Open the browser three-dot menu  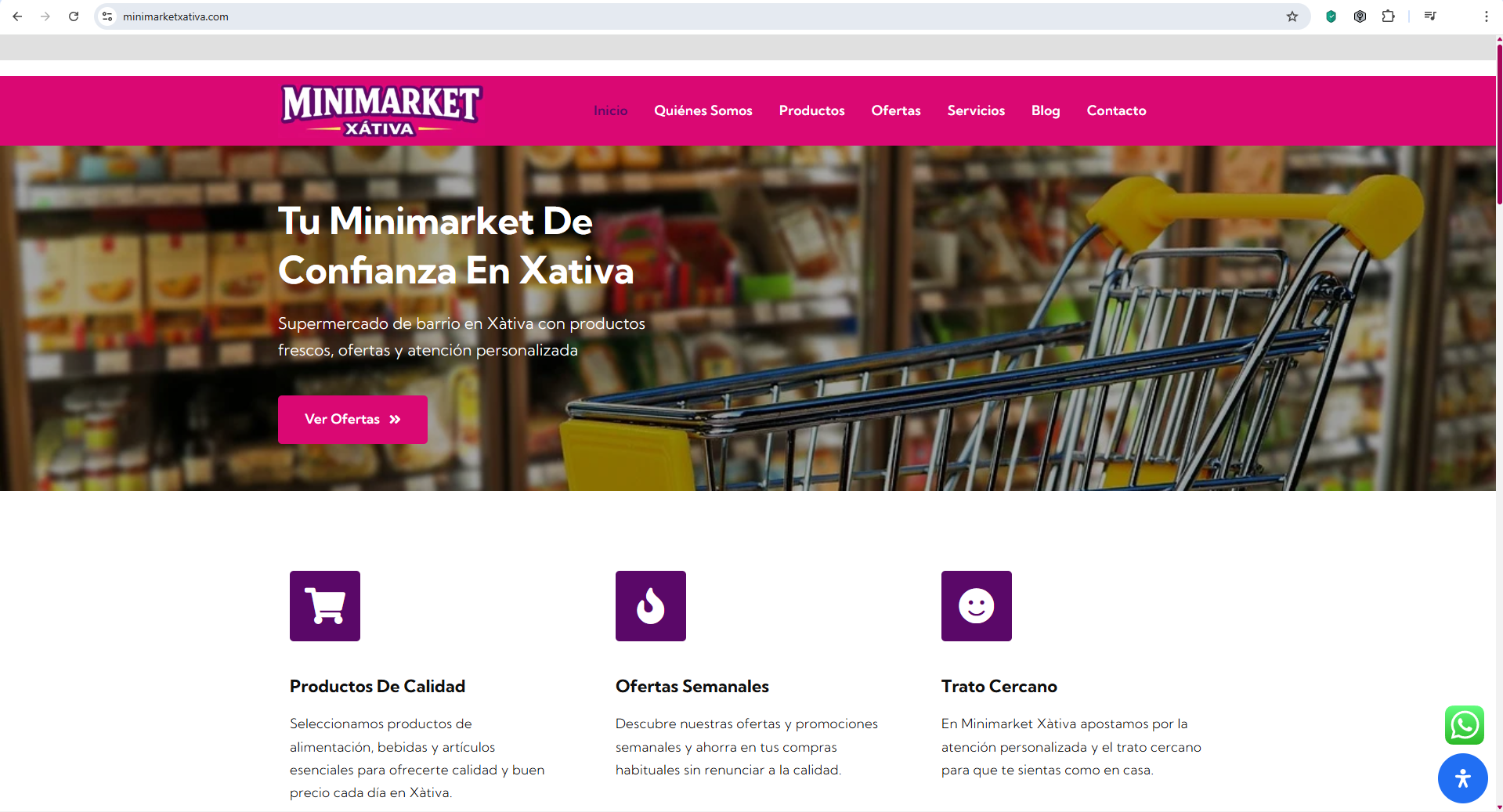[x=1486, y=16]
